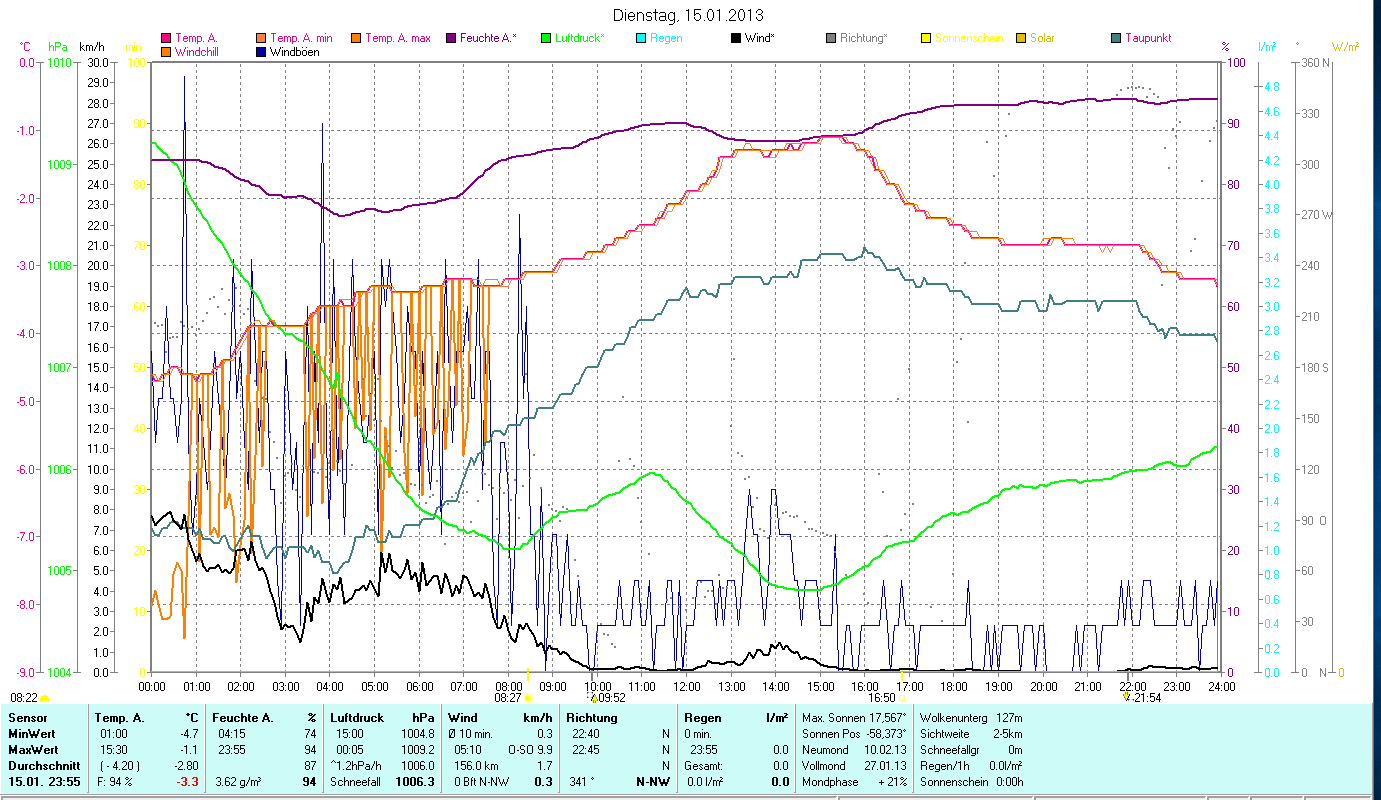Click the yellow sun marker beside 16:50
The height and width of the screenshot is (800, 1381).
click(x=902, y=698)
